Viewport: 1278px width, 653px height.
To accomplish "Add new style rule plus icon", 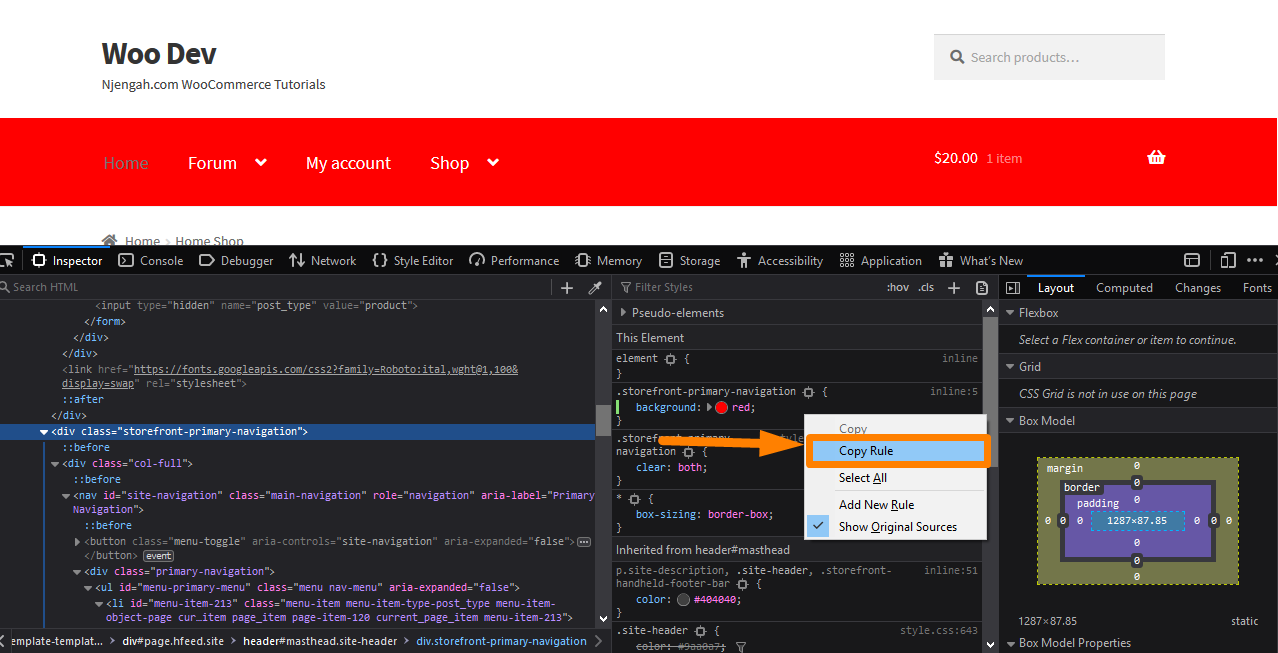I will 954,288.
